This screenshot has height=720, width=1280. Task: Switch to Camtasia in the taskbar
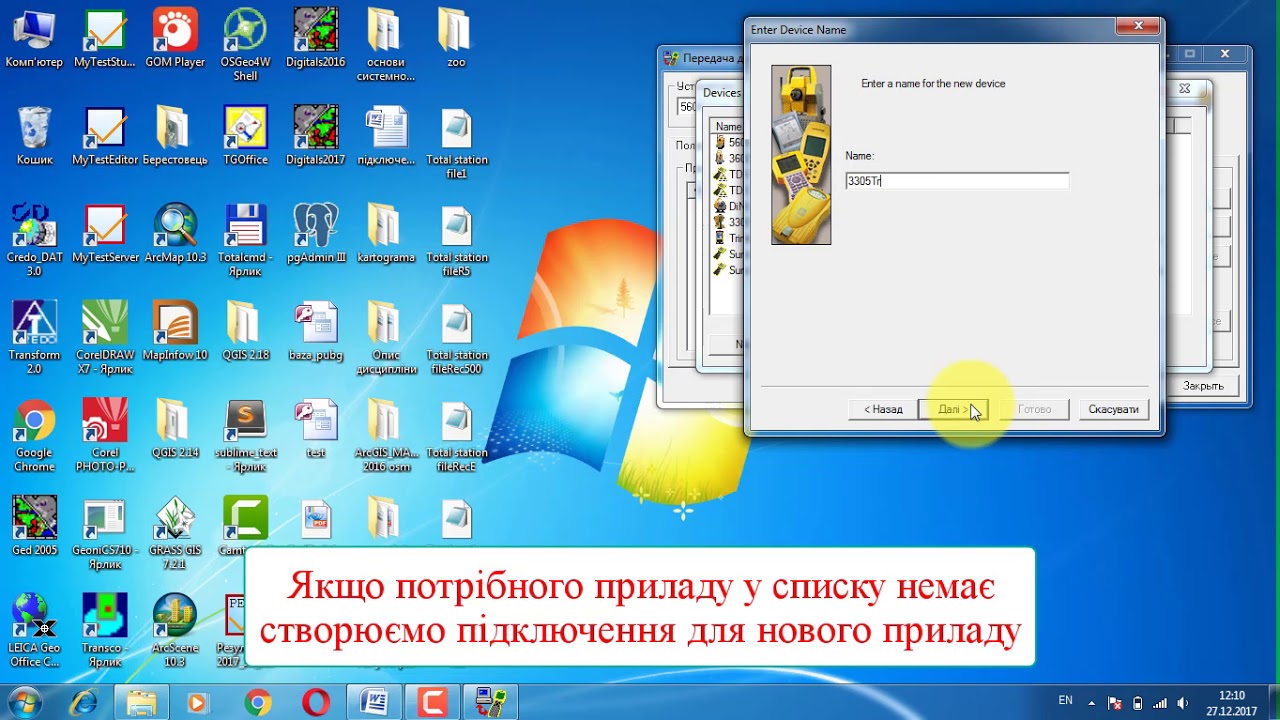pos(433,702)
